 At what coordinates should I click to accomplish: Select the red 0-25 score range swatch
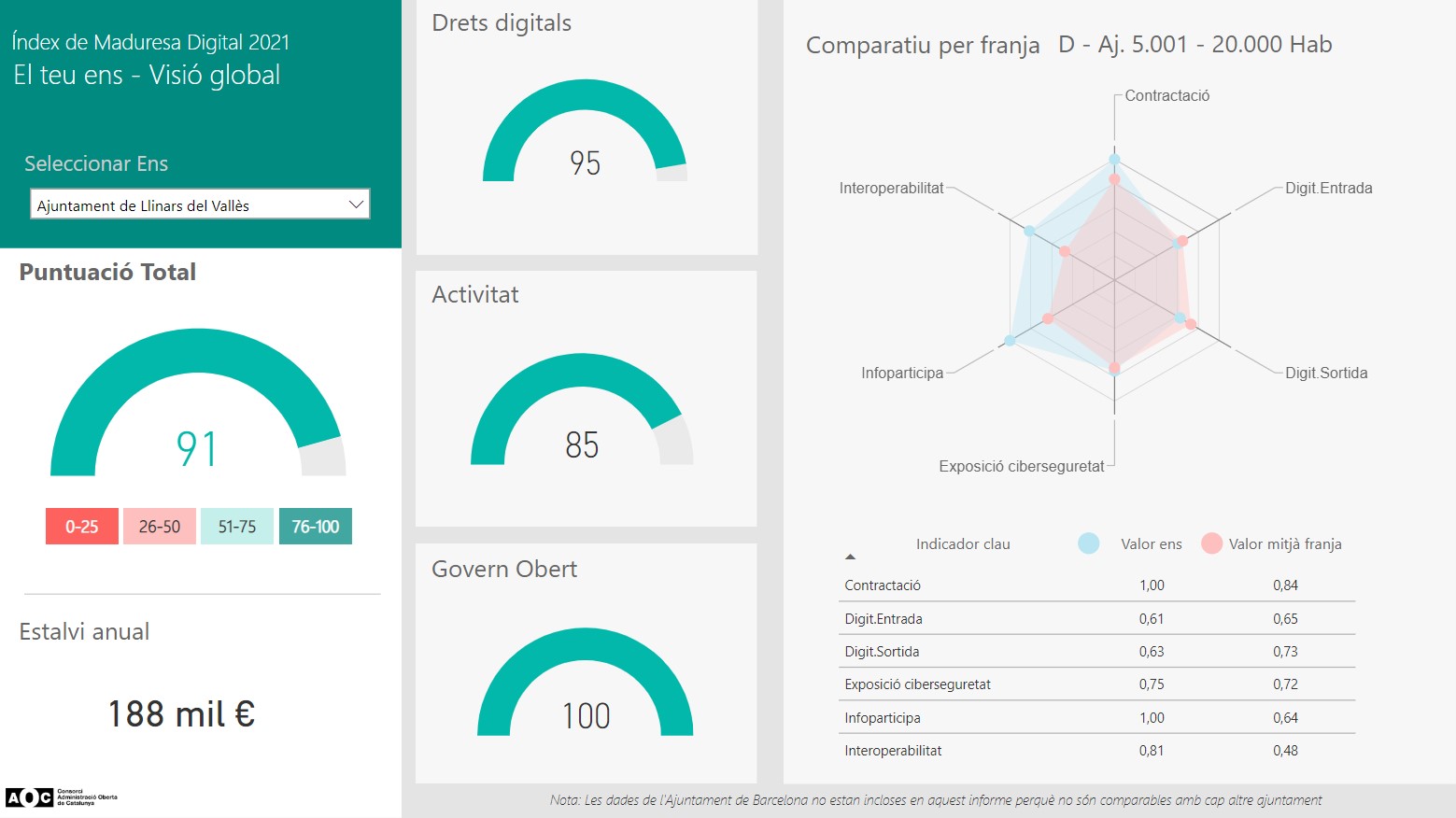[x=82, y=527]
